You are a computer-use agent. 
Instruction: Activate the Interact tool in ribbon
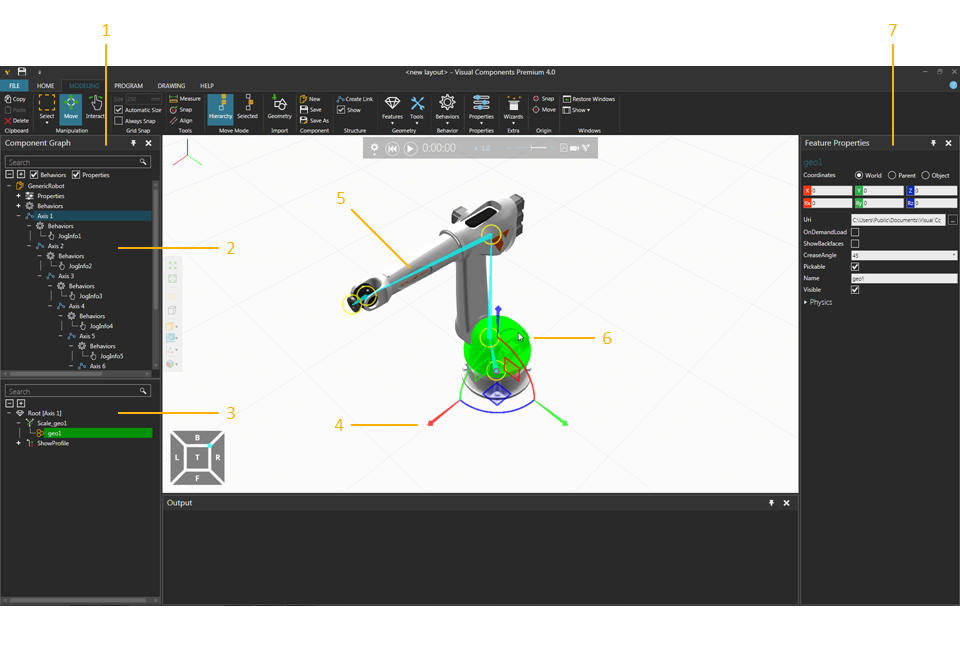pyautogui.click(x=95, y=106)
